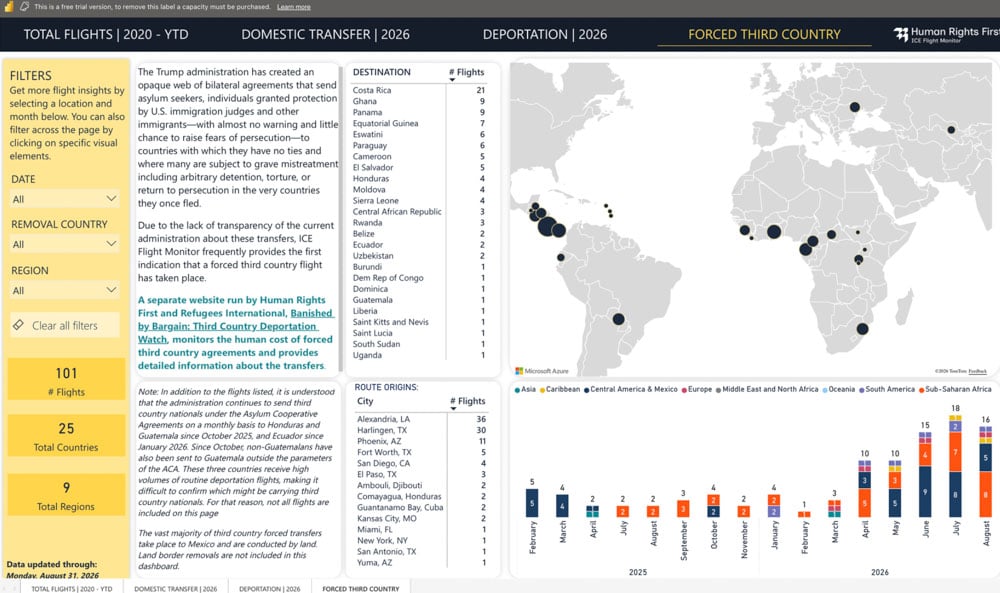Toggle the Oceania legend item

point(839,389)
